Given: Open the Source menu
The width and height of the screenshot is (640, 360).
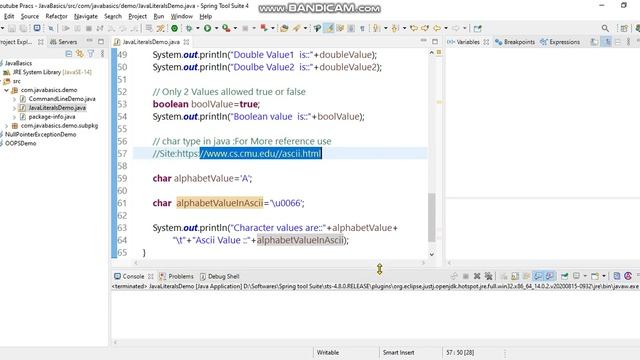Looking at the screenshot, I should click(30, 16).
